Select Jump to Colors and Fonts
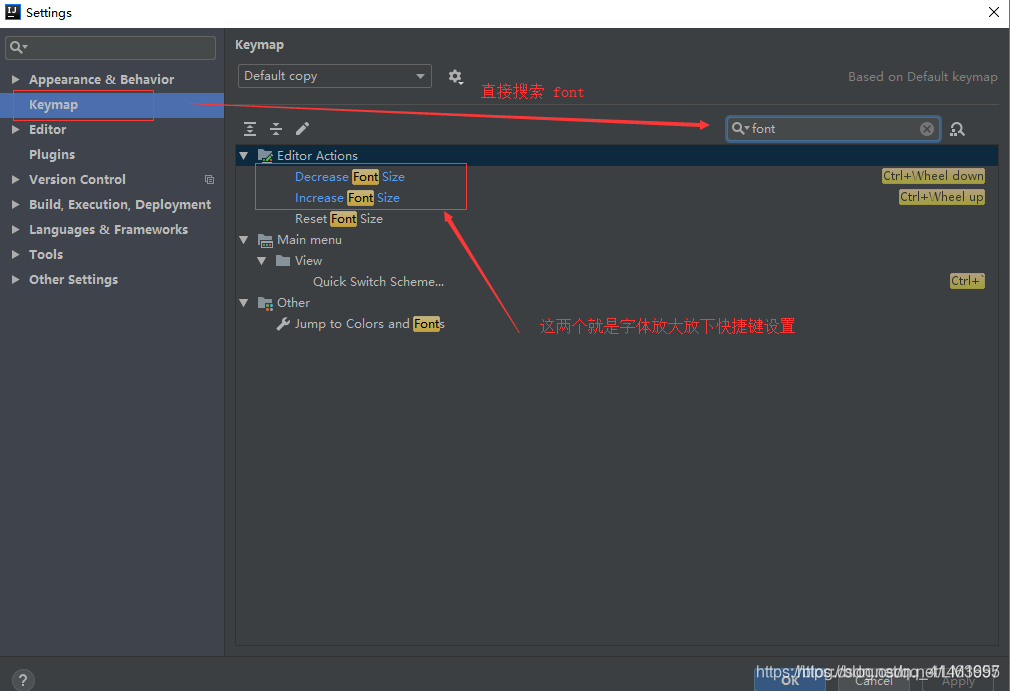 coord(370,324)
